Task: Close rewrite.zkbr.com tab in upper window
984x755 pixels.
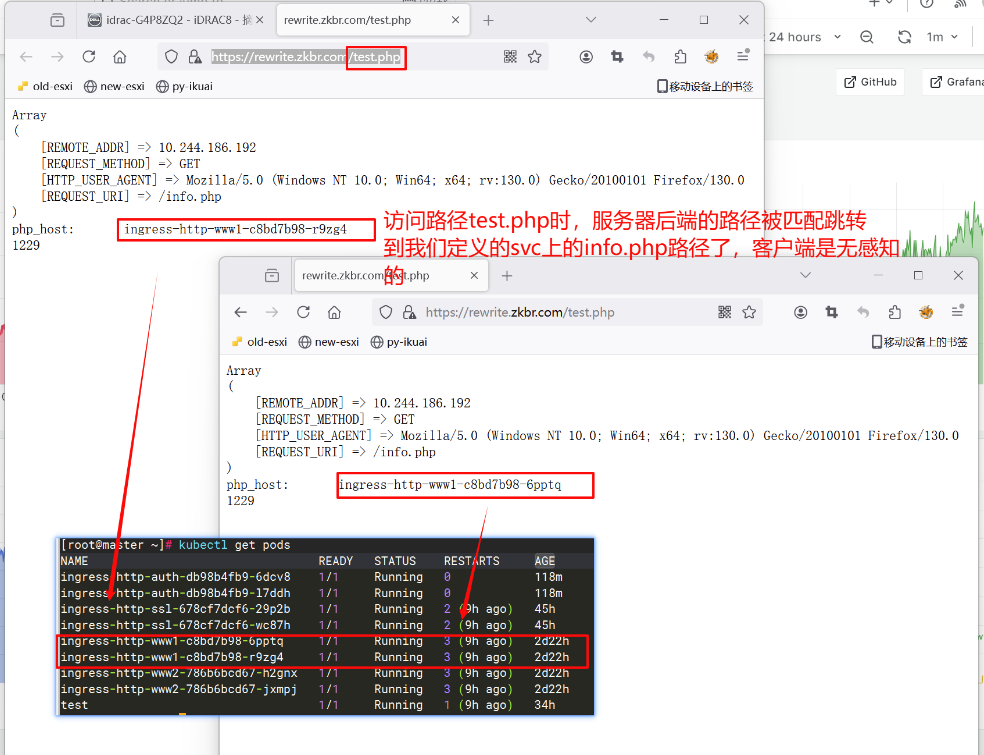Action: tap(456, 20)
